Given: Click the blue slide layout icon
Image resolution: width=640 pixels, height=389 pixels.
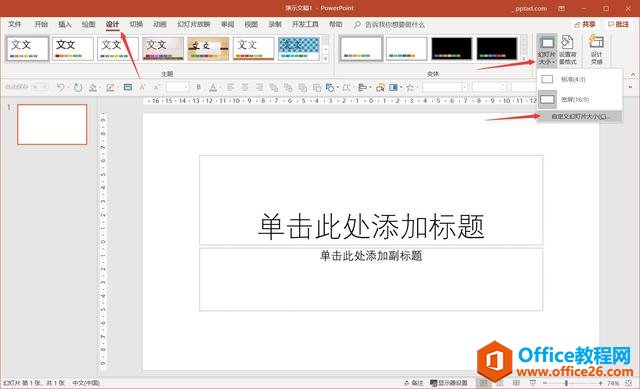Looking at the screenshot, I should (128, 87).
